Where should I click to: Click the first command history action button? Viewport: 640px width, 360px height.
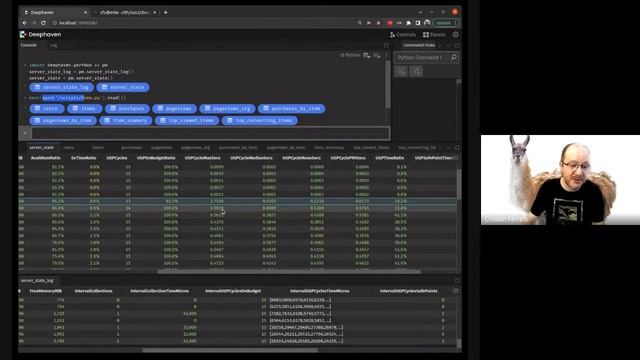(402, 71)
